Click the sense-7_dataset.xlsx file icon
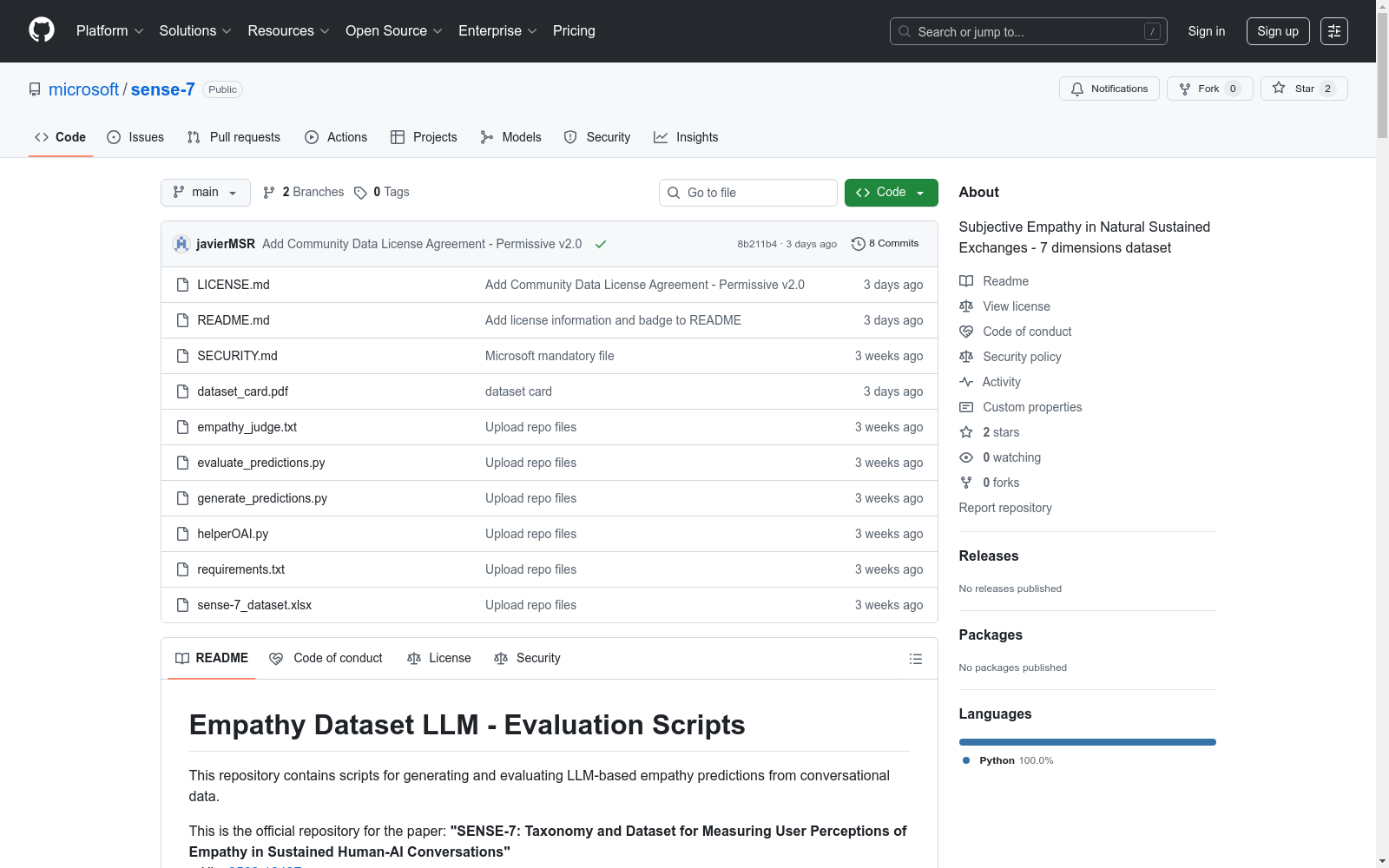Screen dimensions: 1389x868 tap(182, 605)
